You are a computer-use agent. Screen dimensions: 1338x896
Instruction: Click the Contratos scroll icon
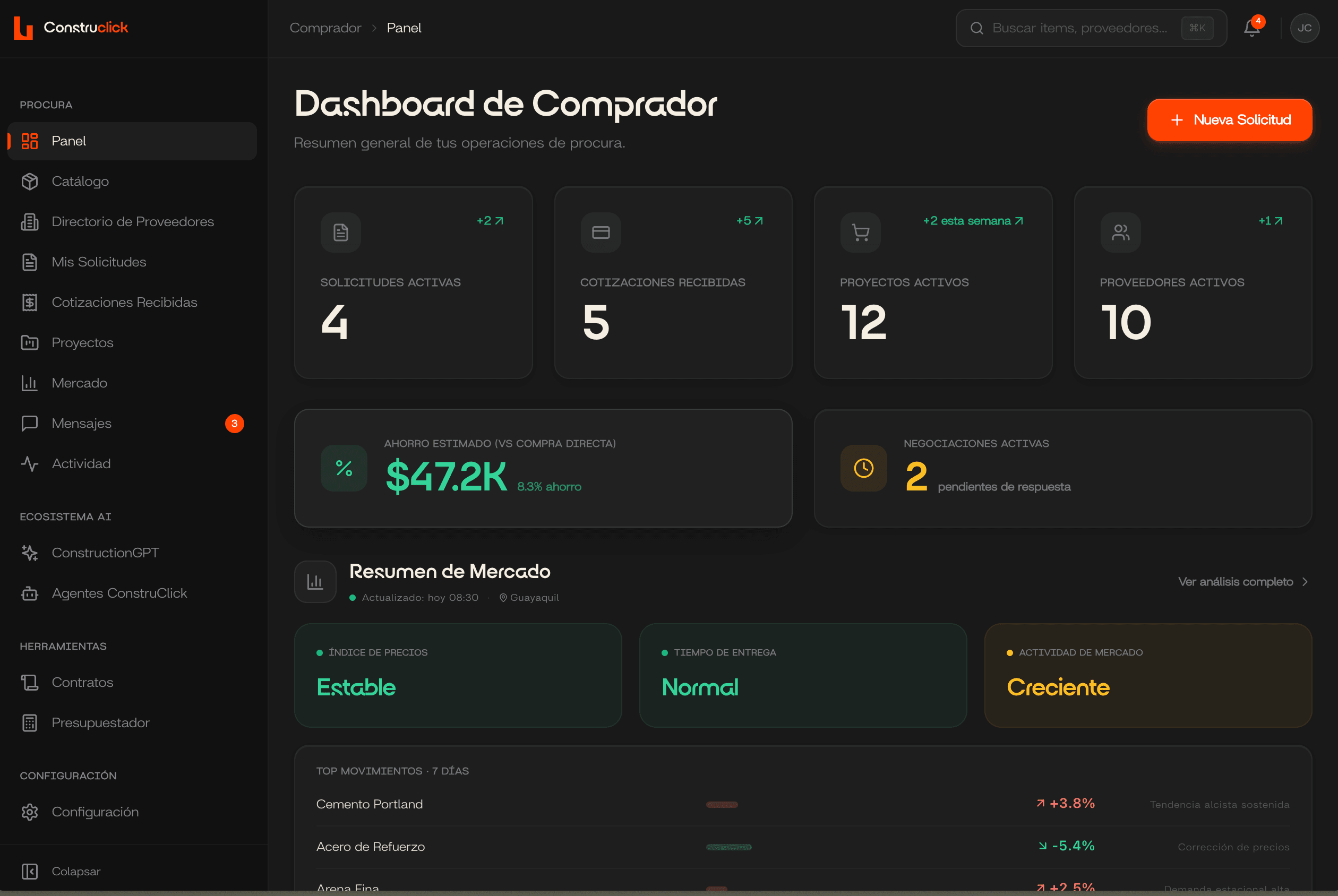(29, 682)
